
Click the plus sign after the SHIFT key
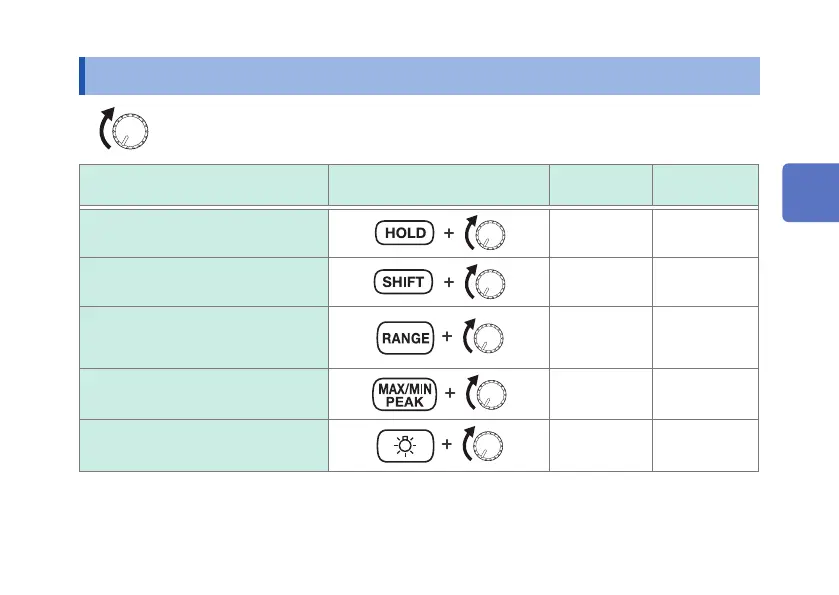click(449, 283)
